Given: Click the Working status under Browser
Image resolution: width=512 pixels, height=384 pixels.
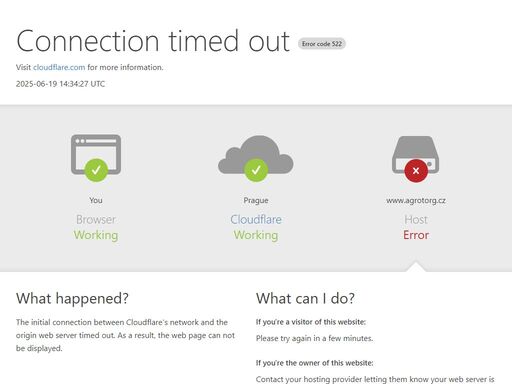Looking at the screenshot, I should (96, 235).
